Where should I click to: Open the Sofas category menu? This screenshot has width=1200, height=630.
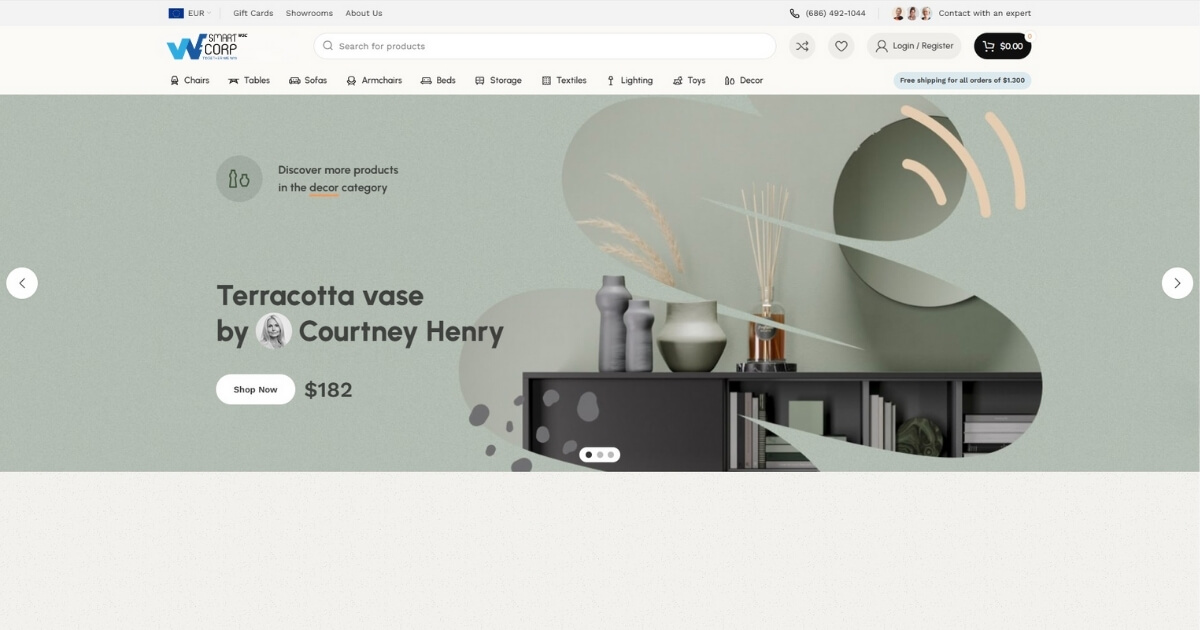pyautogui.click(x=308, y=80)
